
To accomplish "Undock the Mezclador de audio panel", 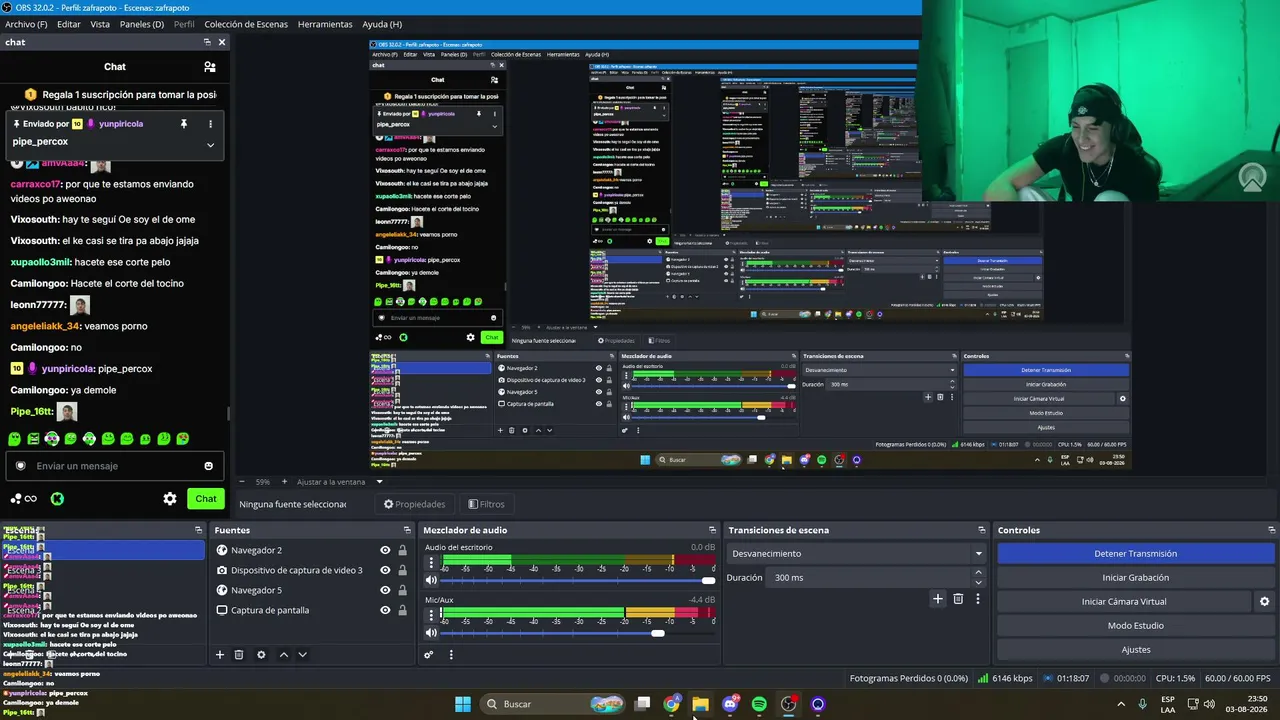I will pos(712,530).
